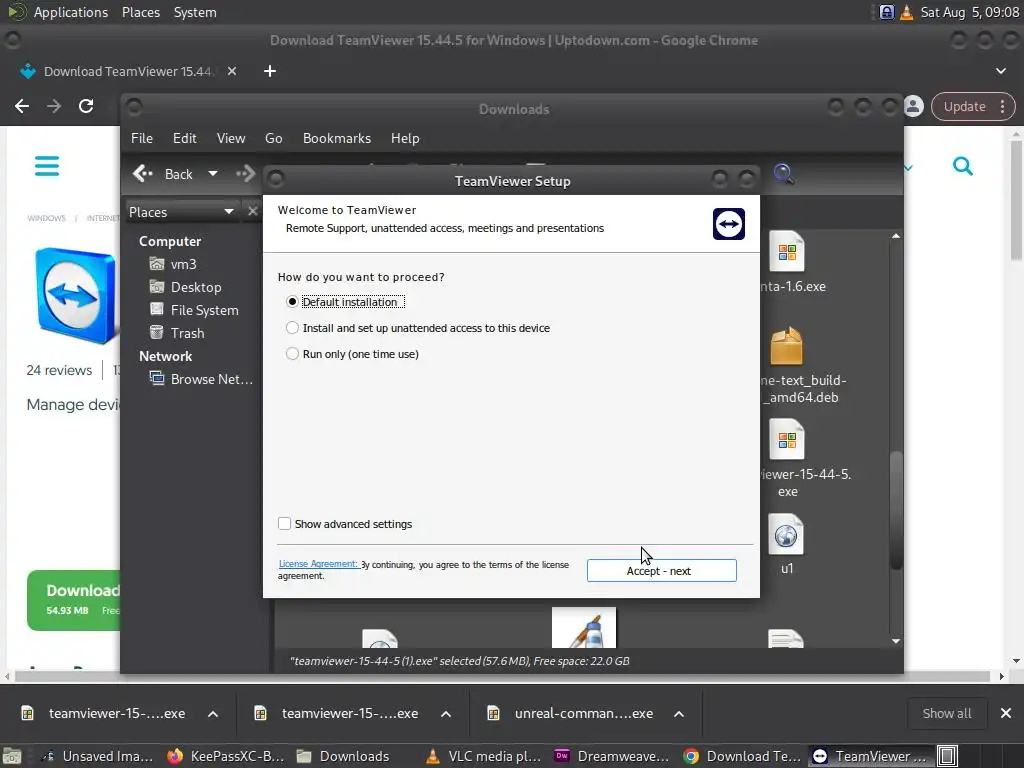Click the Forward arrow in file manager
Screen dimensions: 1024x768
[246, 174]
